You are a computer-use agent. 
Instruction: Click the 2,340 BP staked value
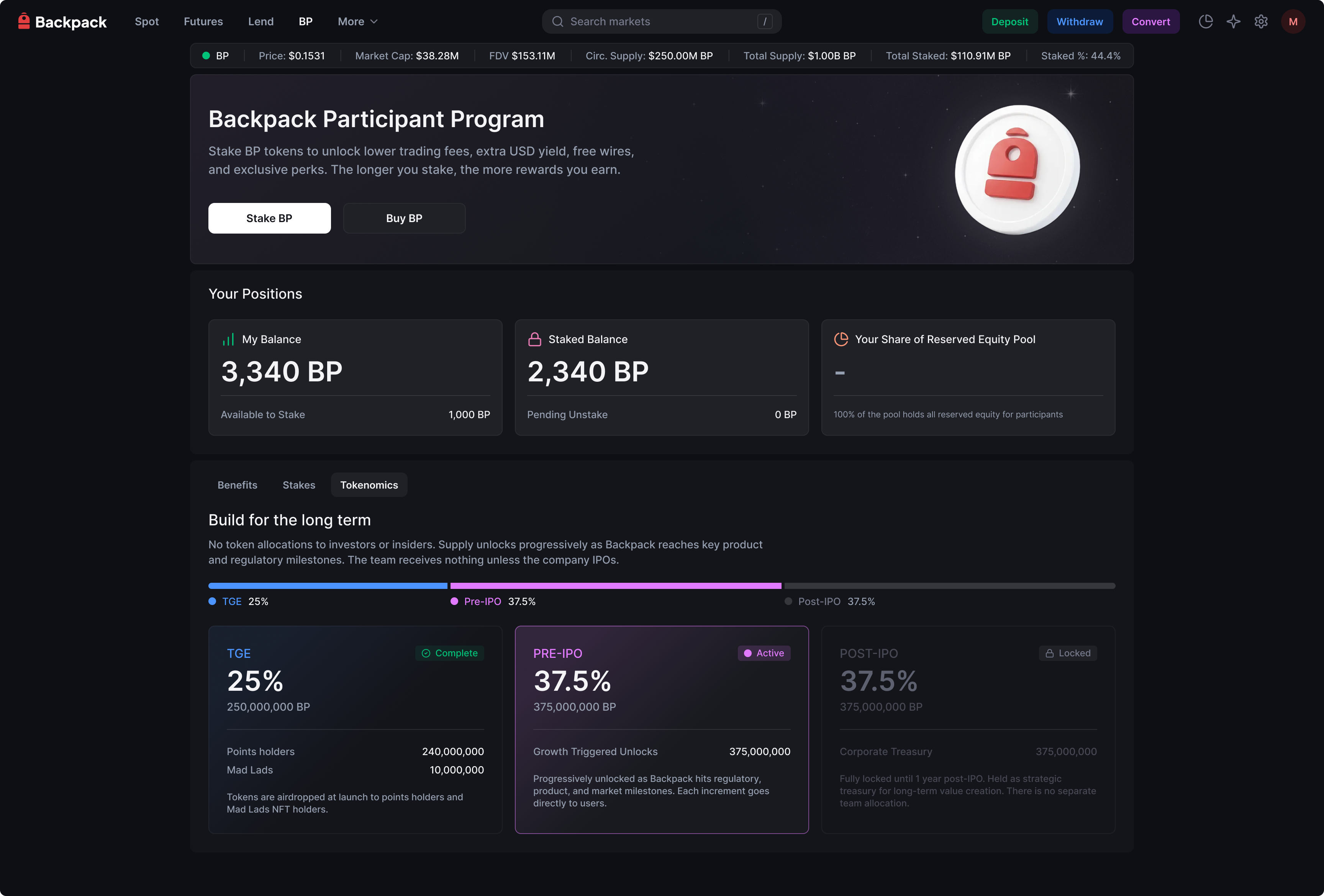tap(588, 372)
